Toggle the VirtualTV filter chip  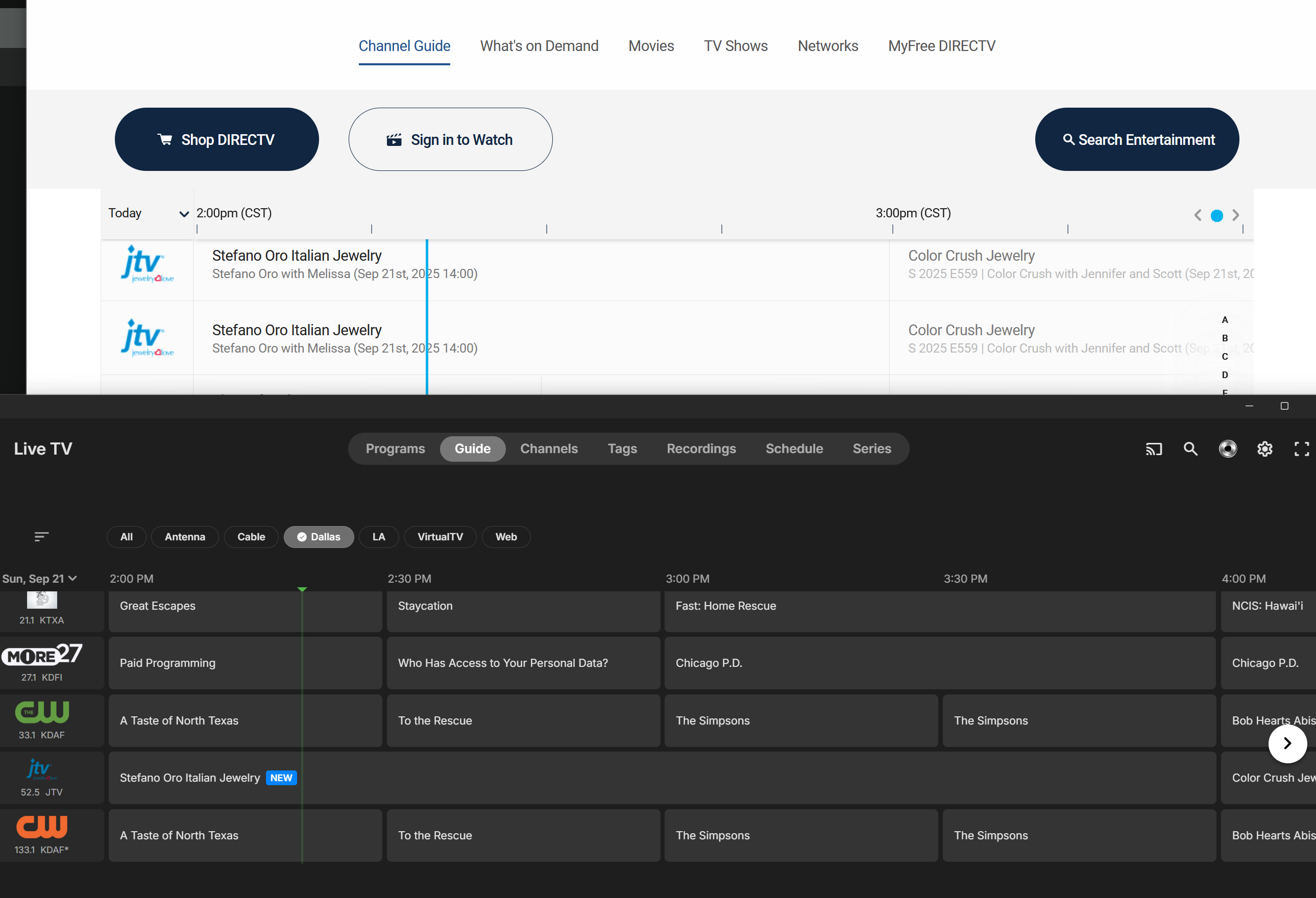tap(440, 537)
